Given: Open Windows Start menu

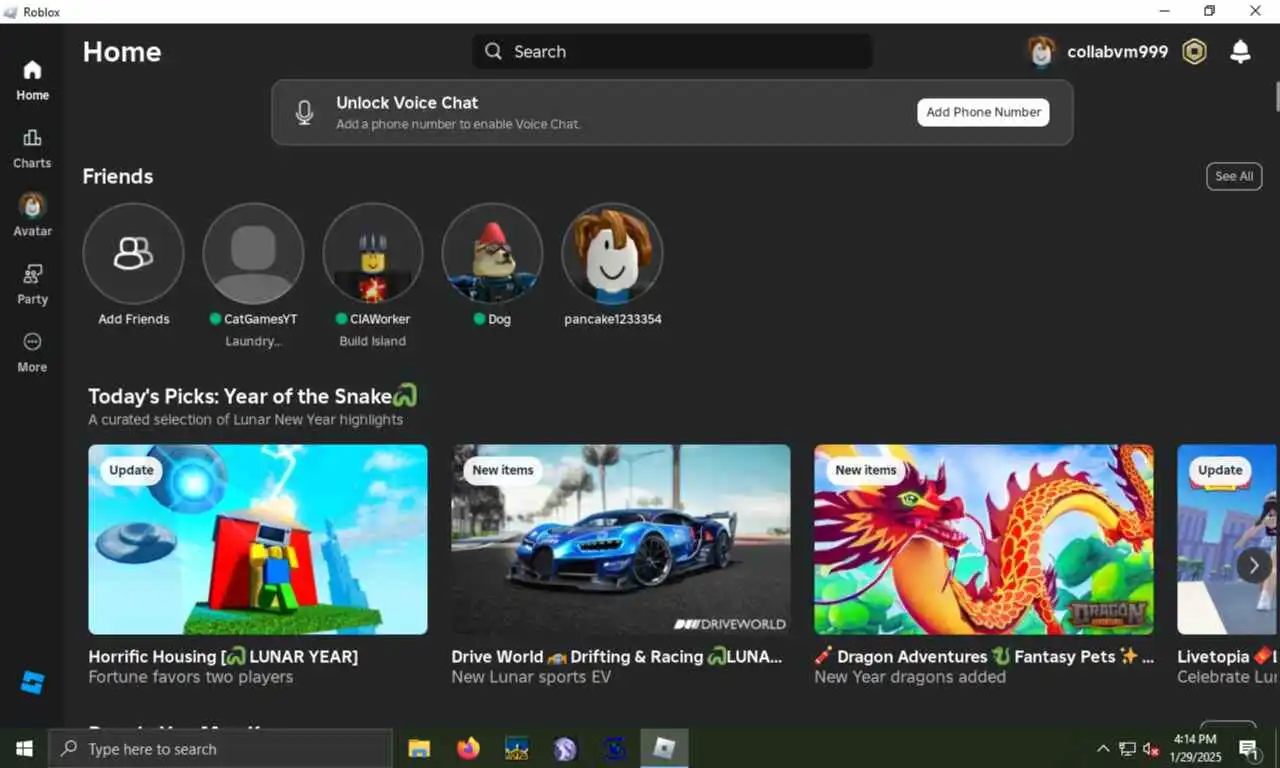Looking at the screenshot, I should pyautogui.click(x=24, y=748).
